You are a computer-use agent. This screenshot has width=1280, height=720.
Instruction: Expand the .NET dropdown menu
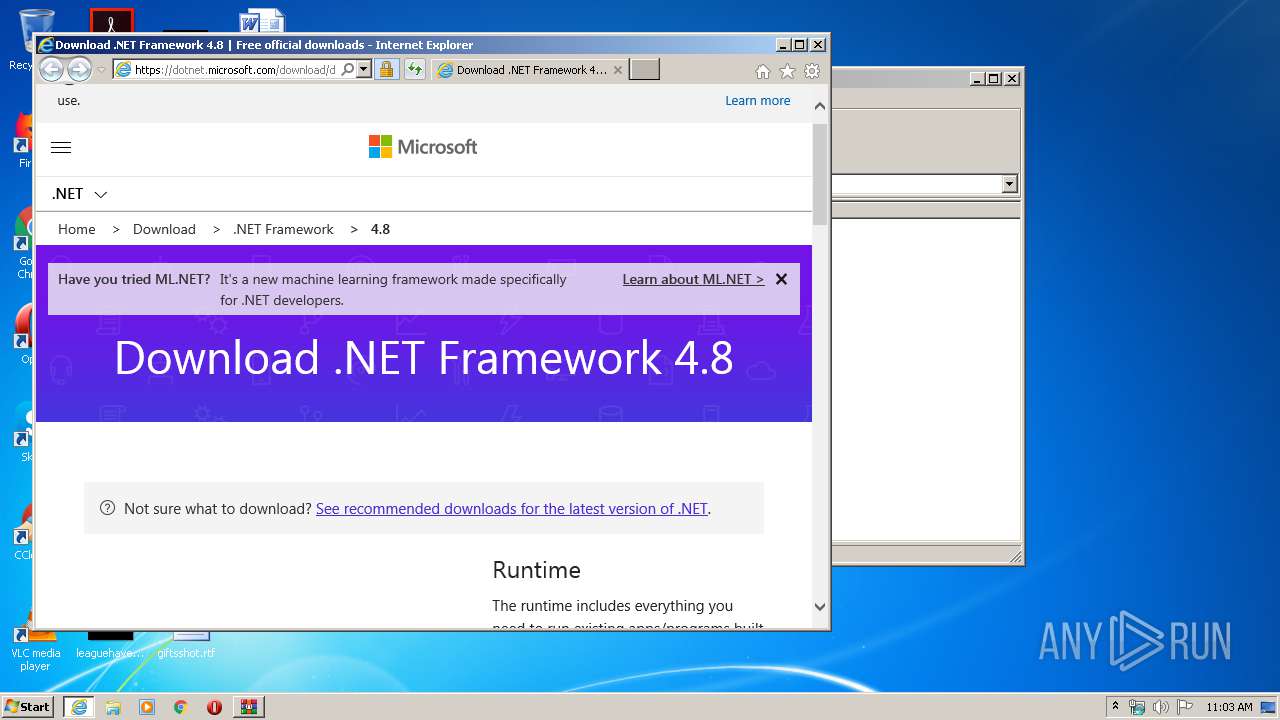tap(79, 194)
